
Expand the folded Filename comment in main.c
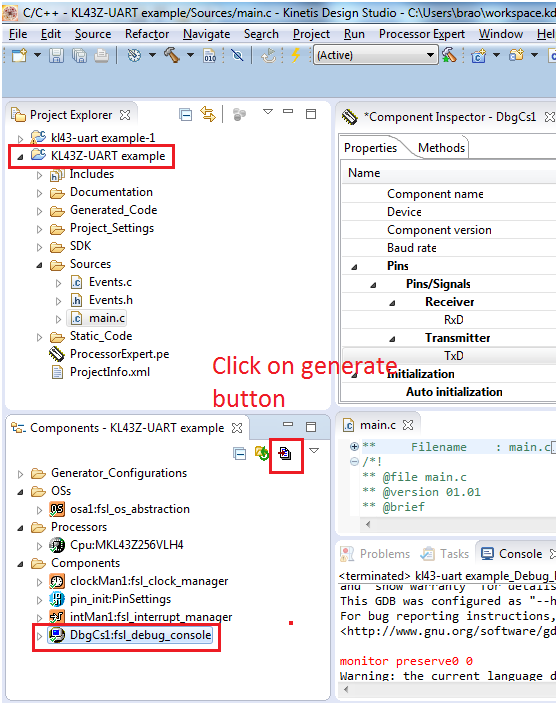point(354,446)
